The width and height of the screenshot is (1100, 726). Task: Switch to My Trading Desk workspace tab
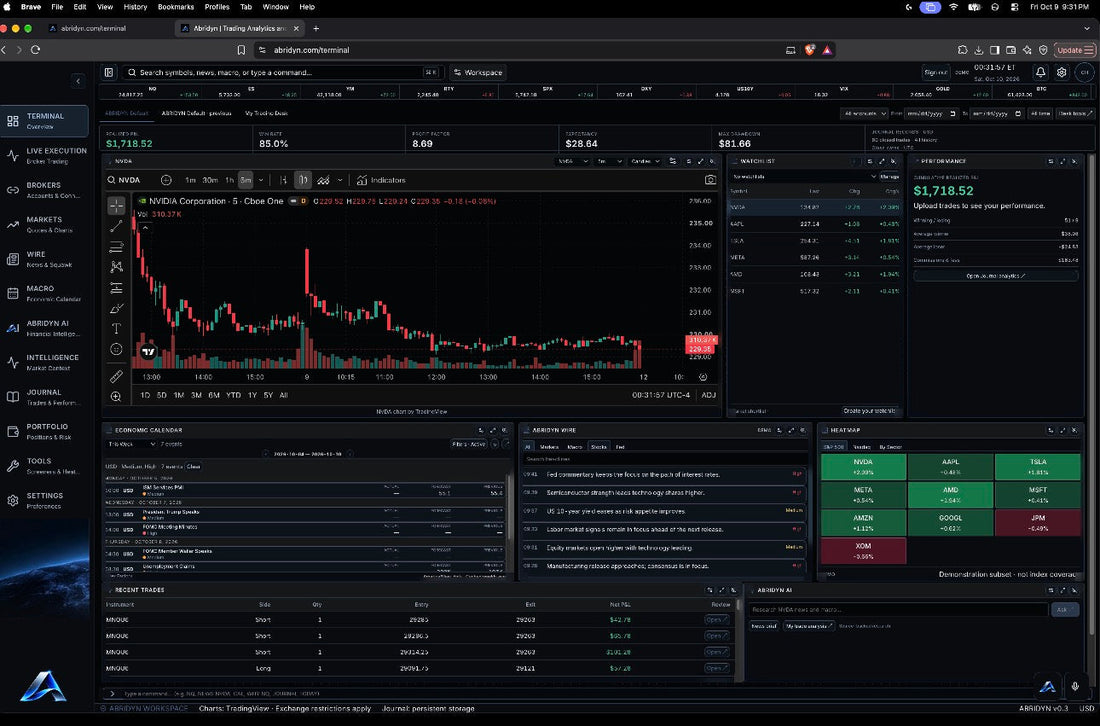click(267, 113)
